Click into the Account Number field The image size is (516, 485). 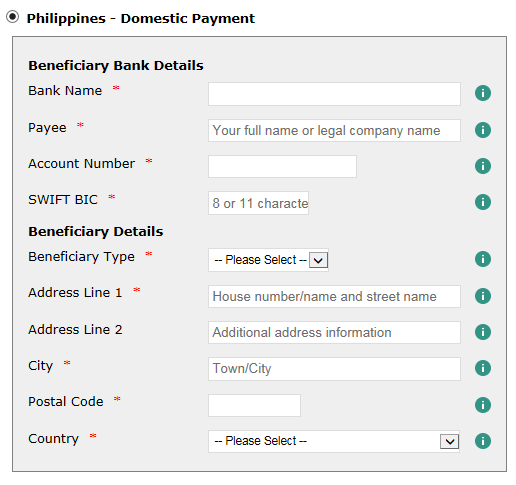pyautogui.click(x=282, y=166)
